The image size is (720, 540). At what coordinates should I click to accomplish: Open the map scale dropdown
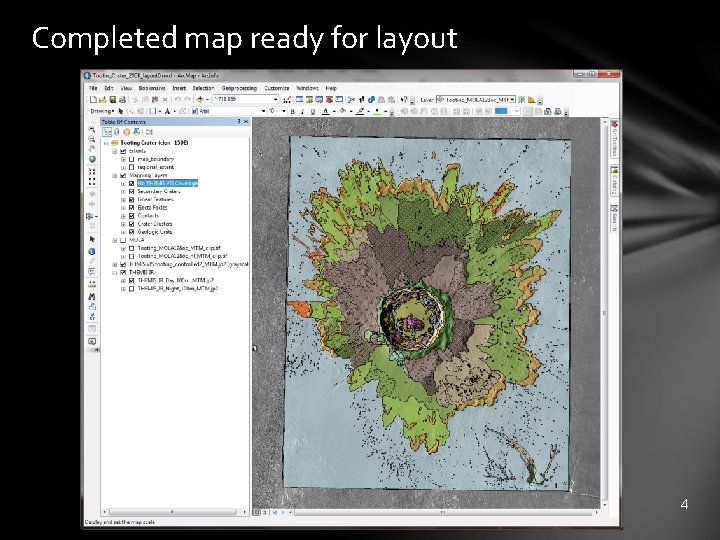(274, 99)
